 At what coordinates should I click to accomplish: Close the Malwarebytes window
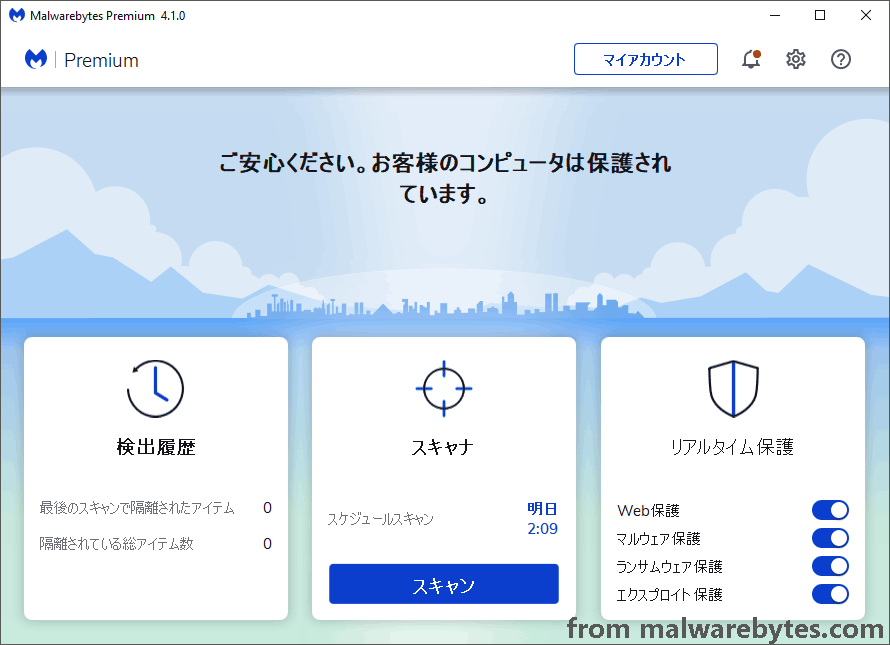pyautogui.click(x=865, y=15)
